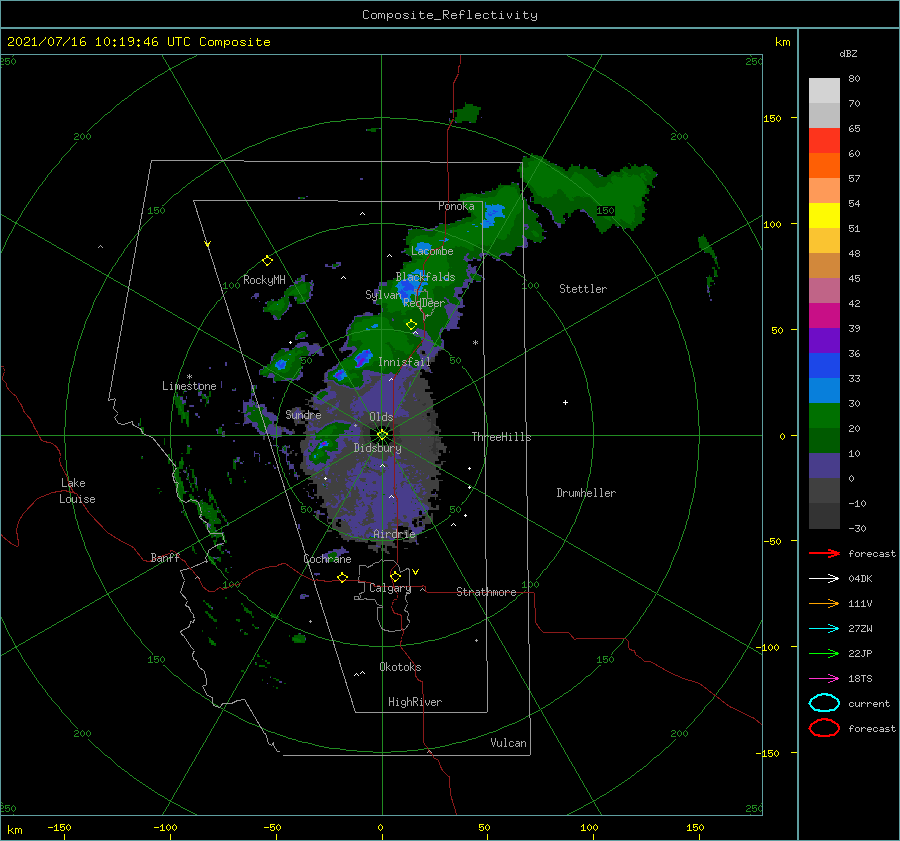Click the cyan 27ZW arrow icon
The width and height of the screenshot is (900, 841).
click(824, 629)
